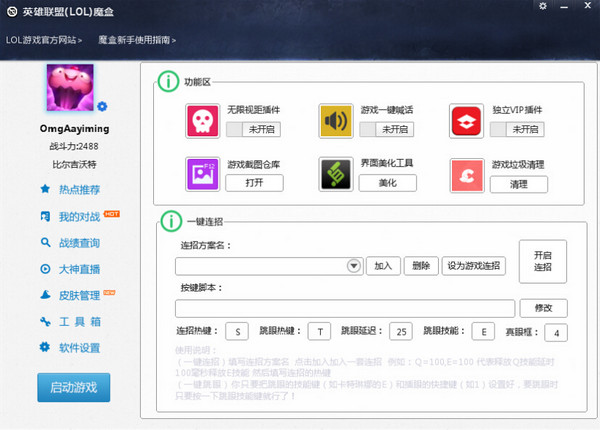Click the magnifier icon beside 战绩查询
The width and height of the screenshot is (600, 430).
pyautogui.click(x=45, y=242)
